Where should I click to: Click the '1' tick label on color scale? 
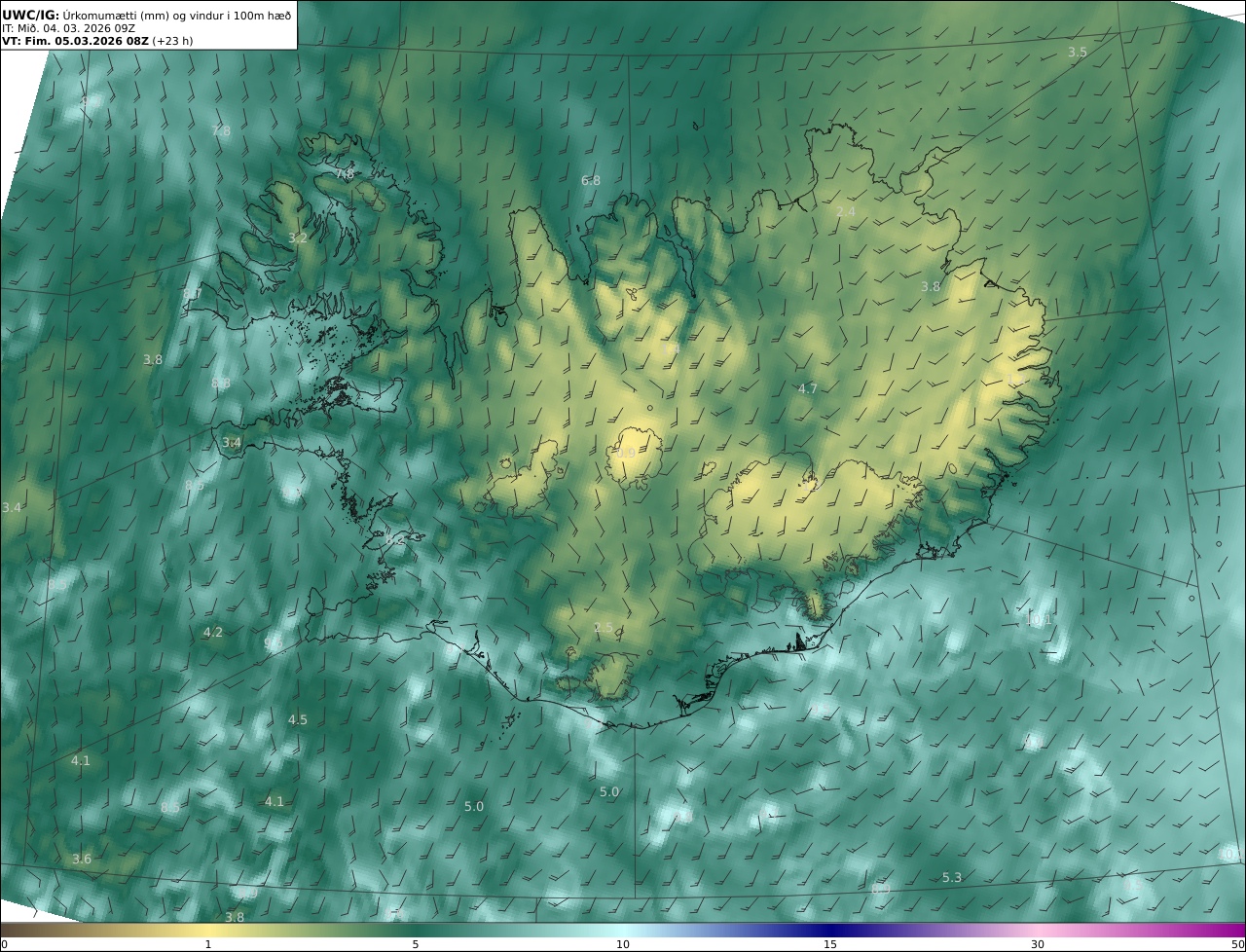(208, 944)
